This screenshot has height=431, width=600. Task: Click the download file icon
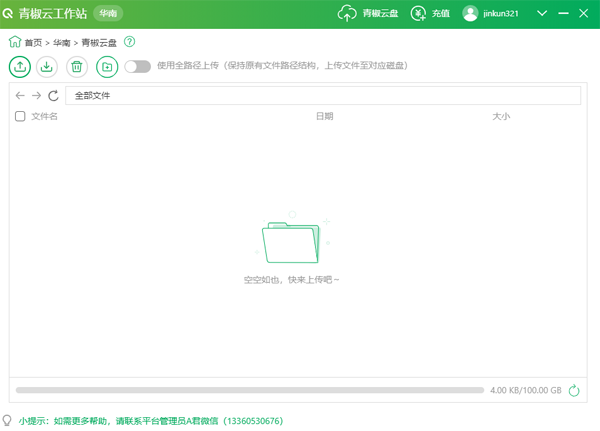click(47, 67)
